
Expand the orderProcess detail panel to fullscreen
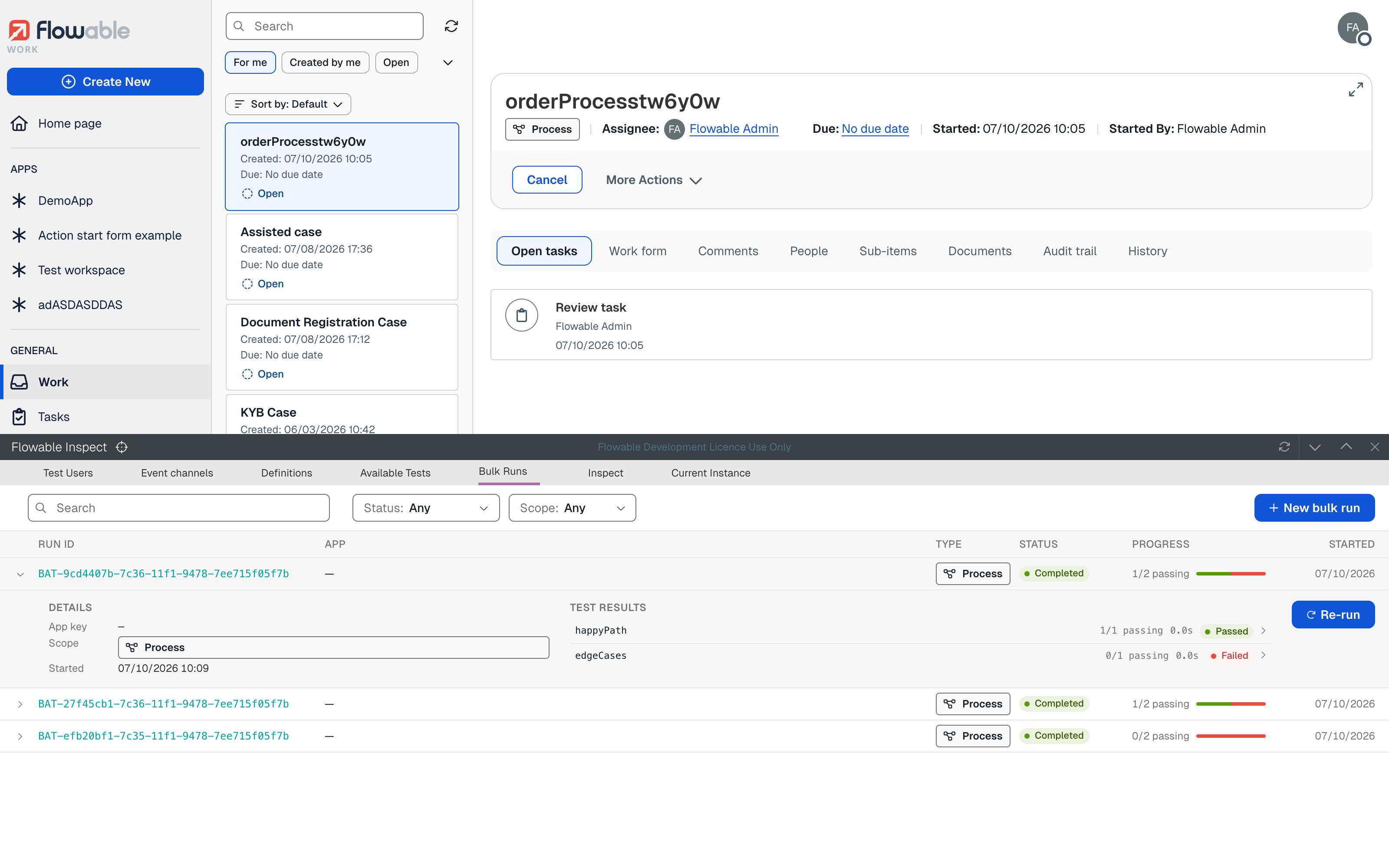coord(1356,89)
